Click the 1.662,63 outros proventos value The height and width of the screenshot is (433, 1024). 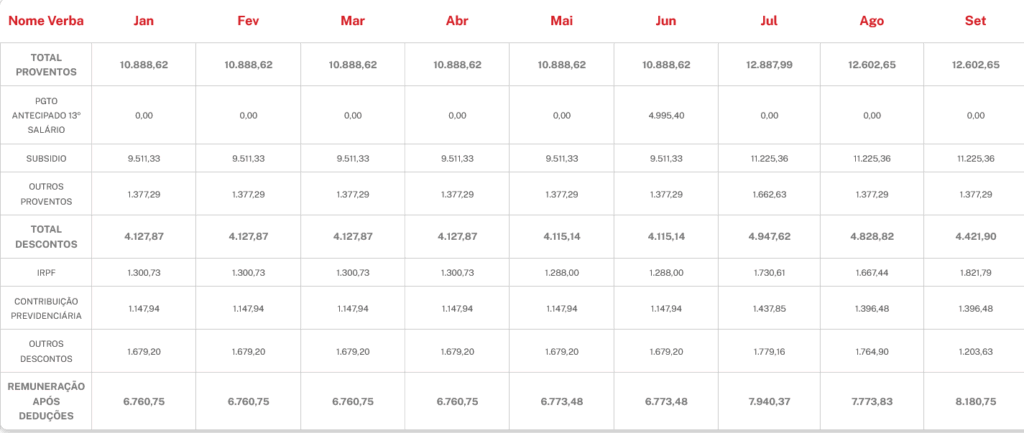click(769, 193)
